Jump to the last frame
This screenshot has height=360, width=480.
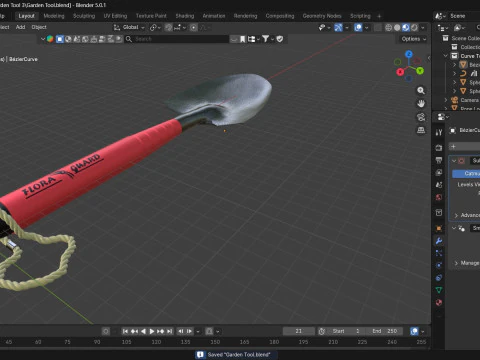tap(170, 331)
